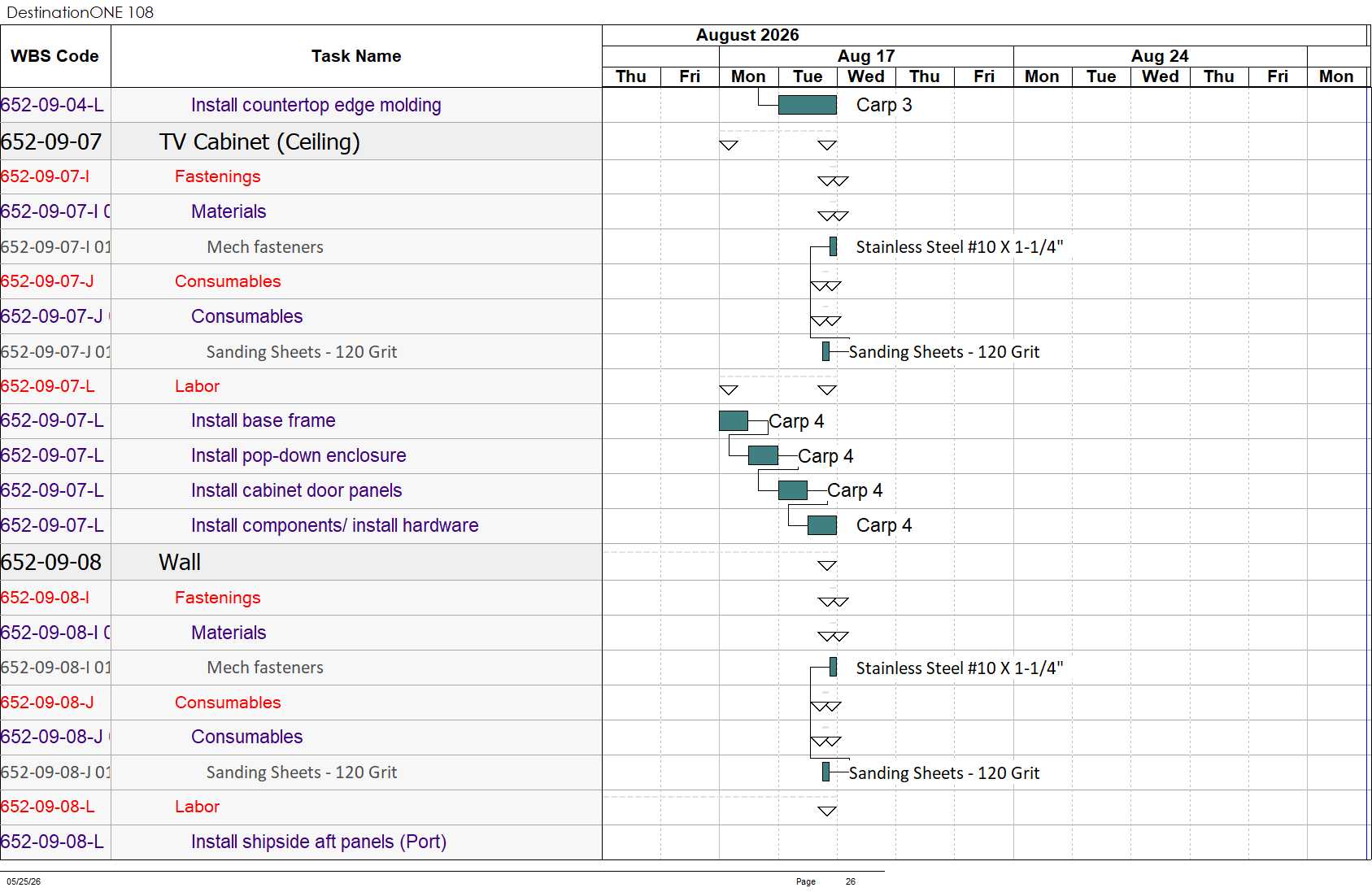Select the purple Consumables task name under Wall
The height and width of the screenshot is (892, 1372).
pyautogui.click(x=247, y=737)
